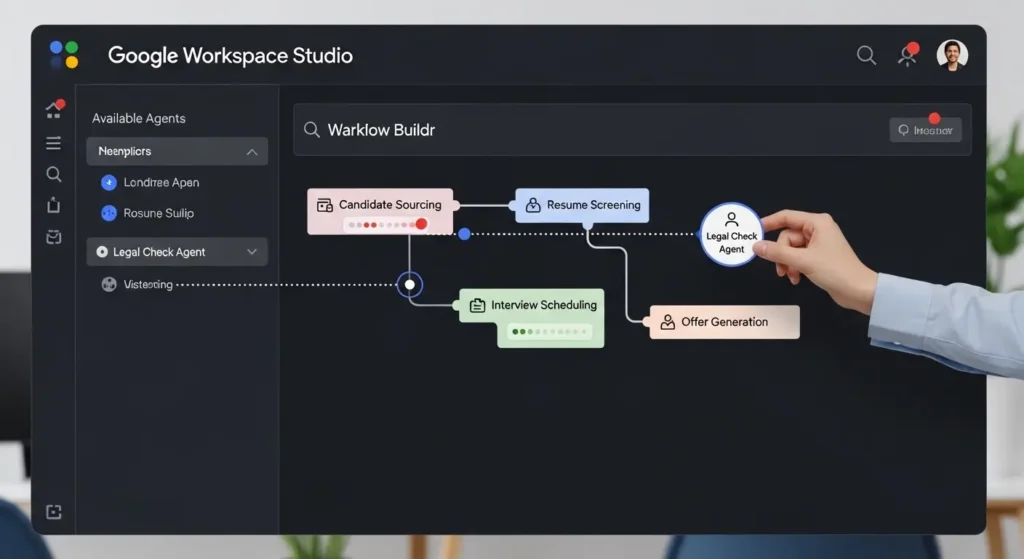Click the Candidate Sourcing node icon
The image size is (1024, 559).
325,205
